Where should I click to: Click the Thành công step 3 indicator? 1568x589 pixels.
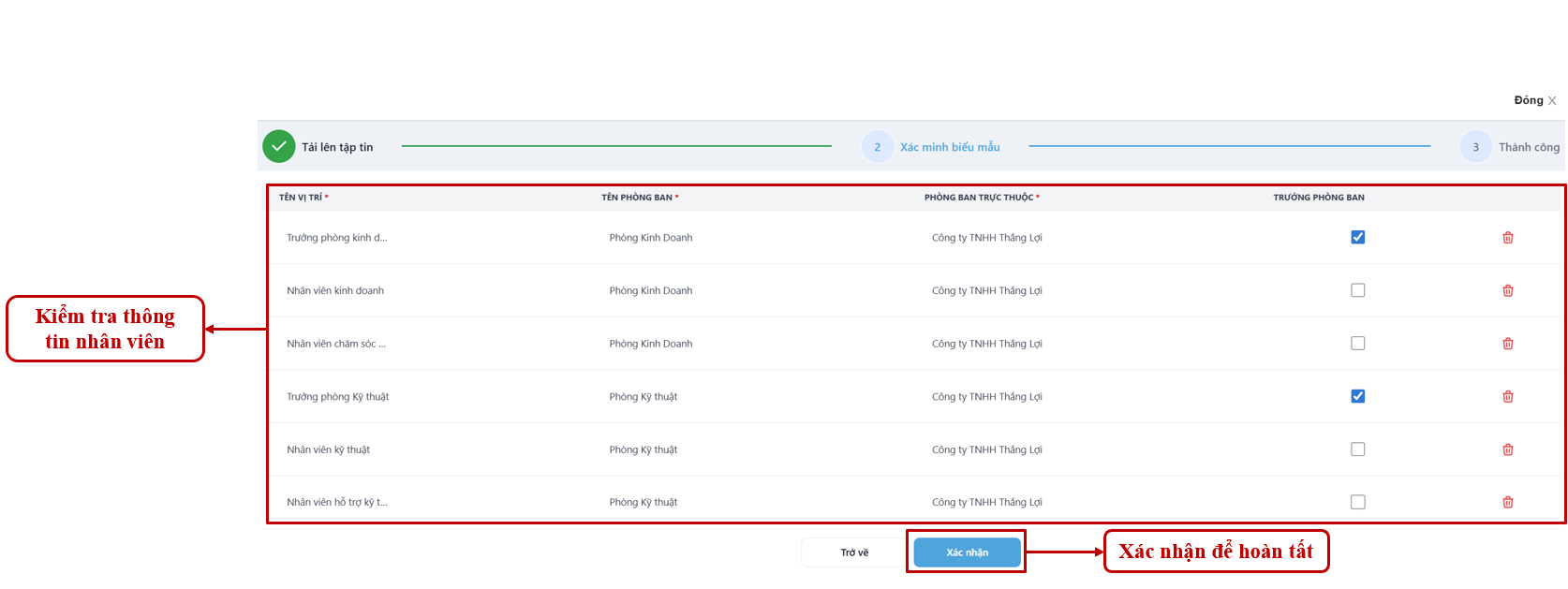point(1476,147)
